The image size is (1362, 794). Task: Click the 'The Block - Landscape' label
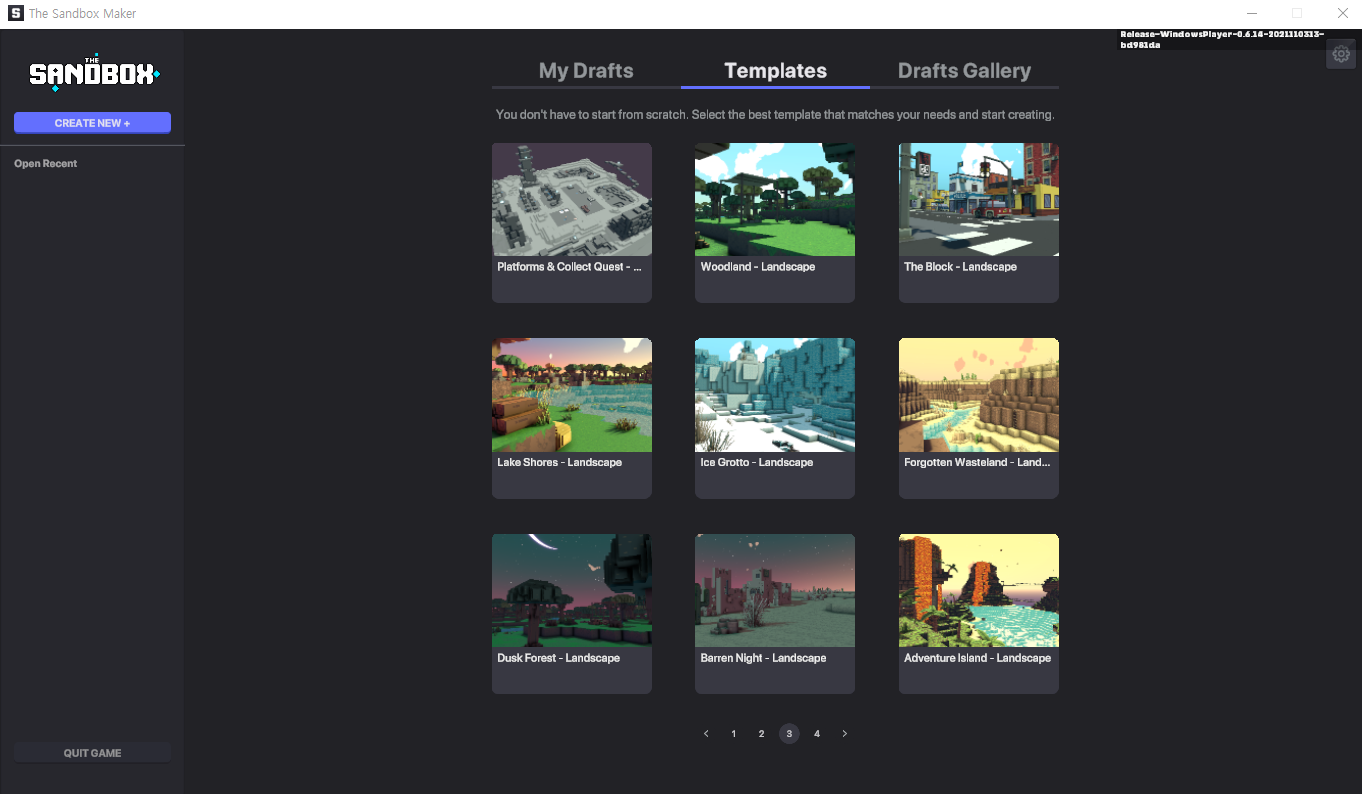pos(960,267)
